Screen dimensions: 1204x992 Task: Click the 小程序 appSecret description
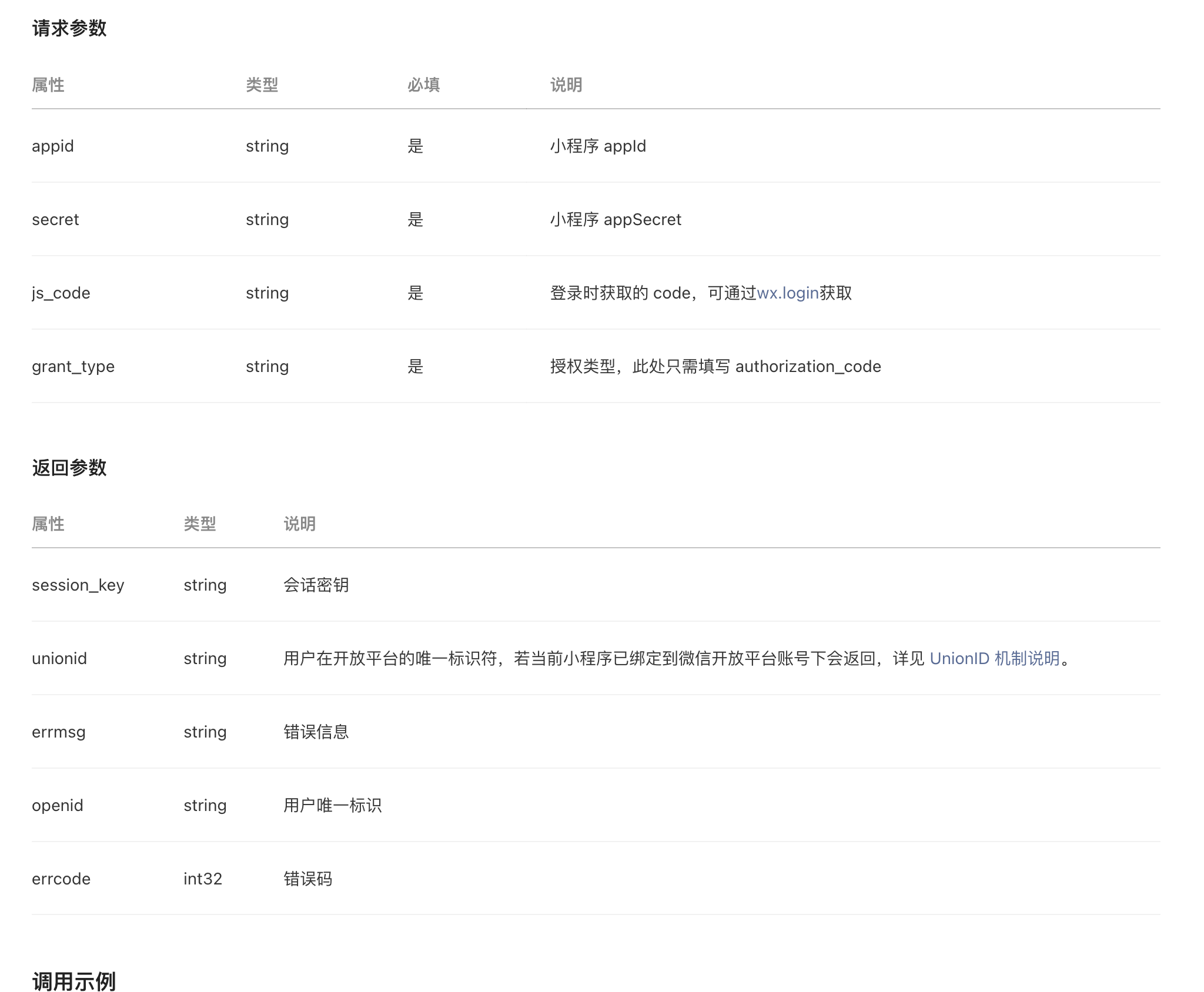click(x=615, y=219)
